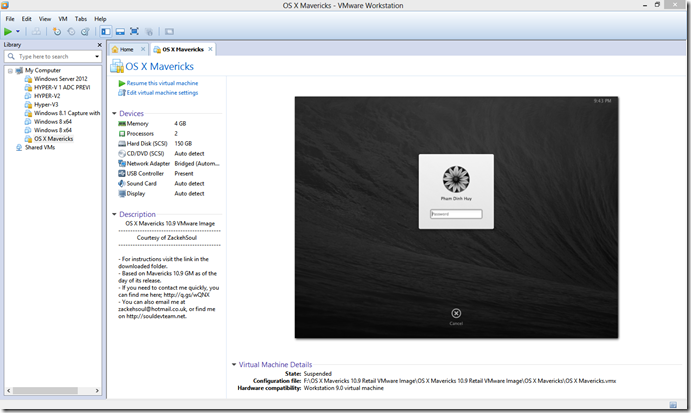Open the View menu

click(45, 19)
